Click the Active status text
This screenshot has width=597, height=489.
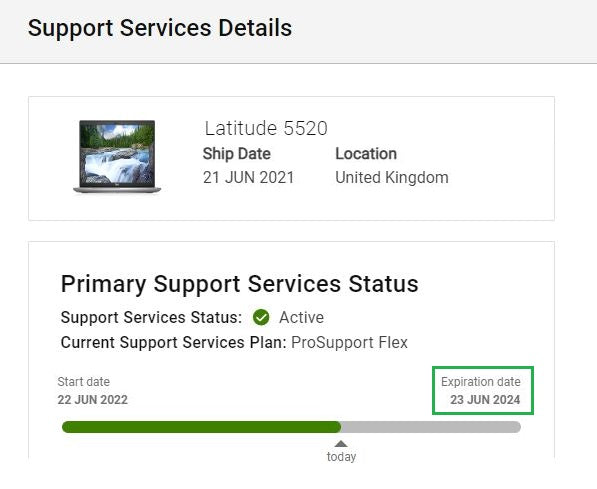pos(301,317)
